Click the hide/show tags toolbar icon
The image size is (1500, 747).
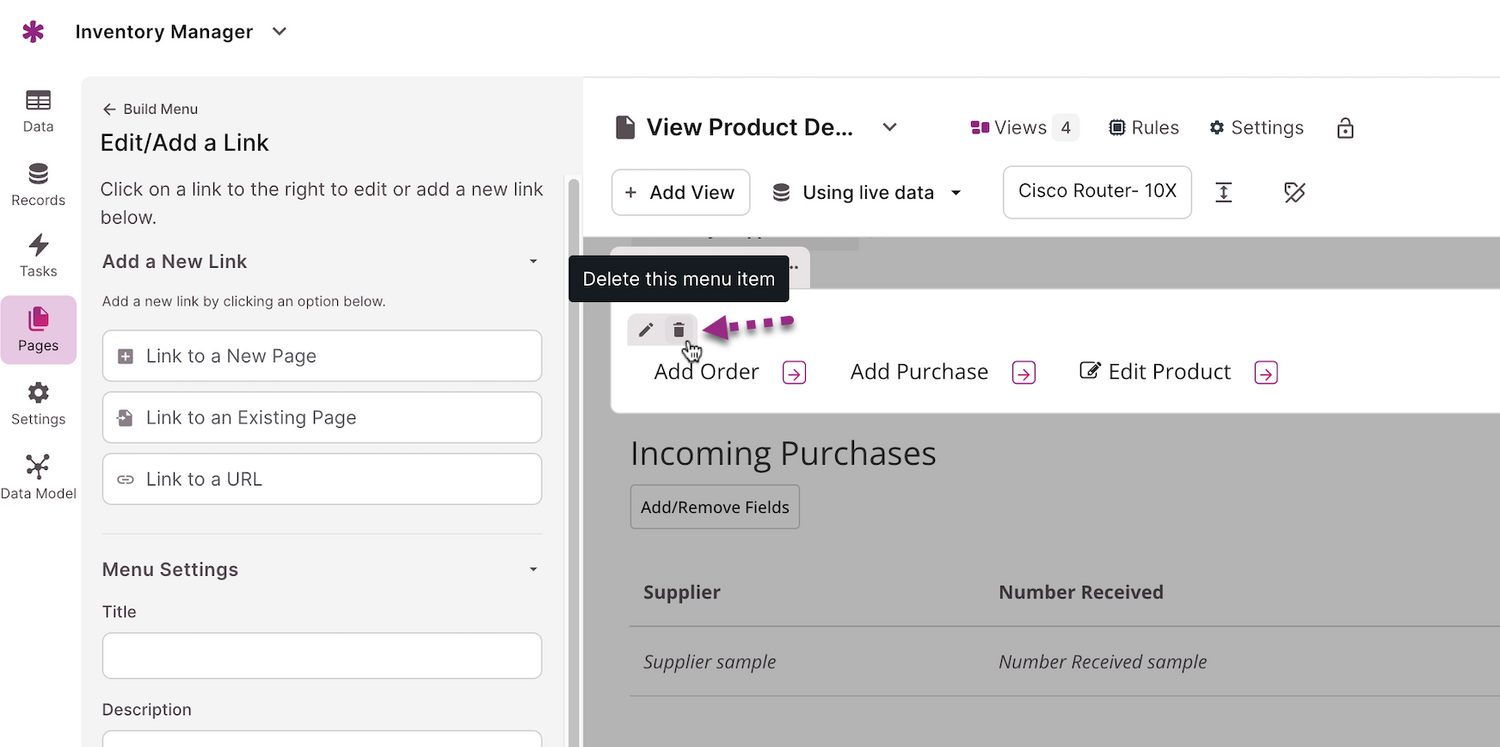1294,192
